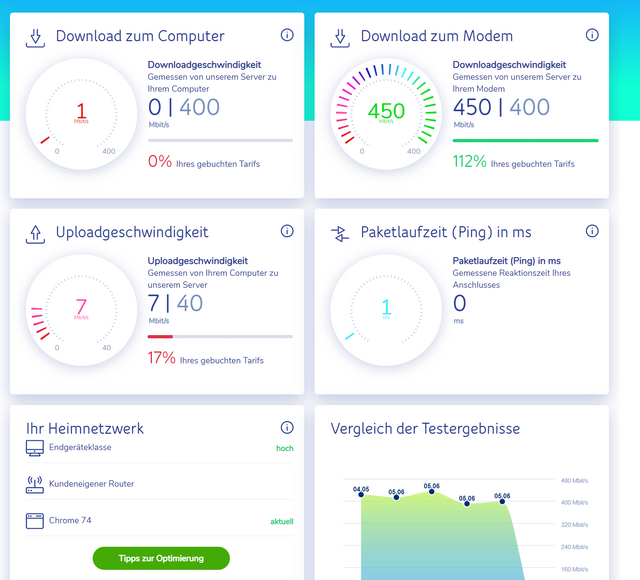Click the green 'aktuell' status label

[281, 521]
